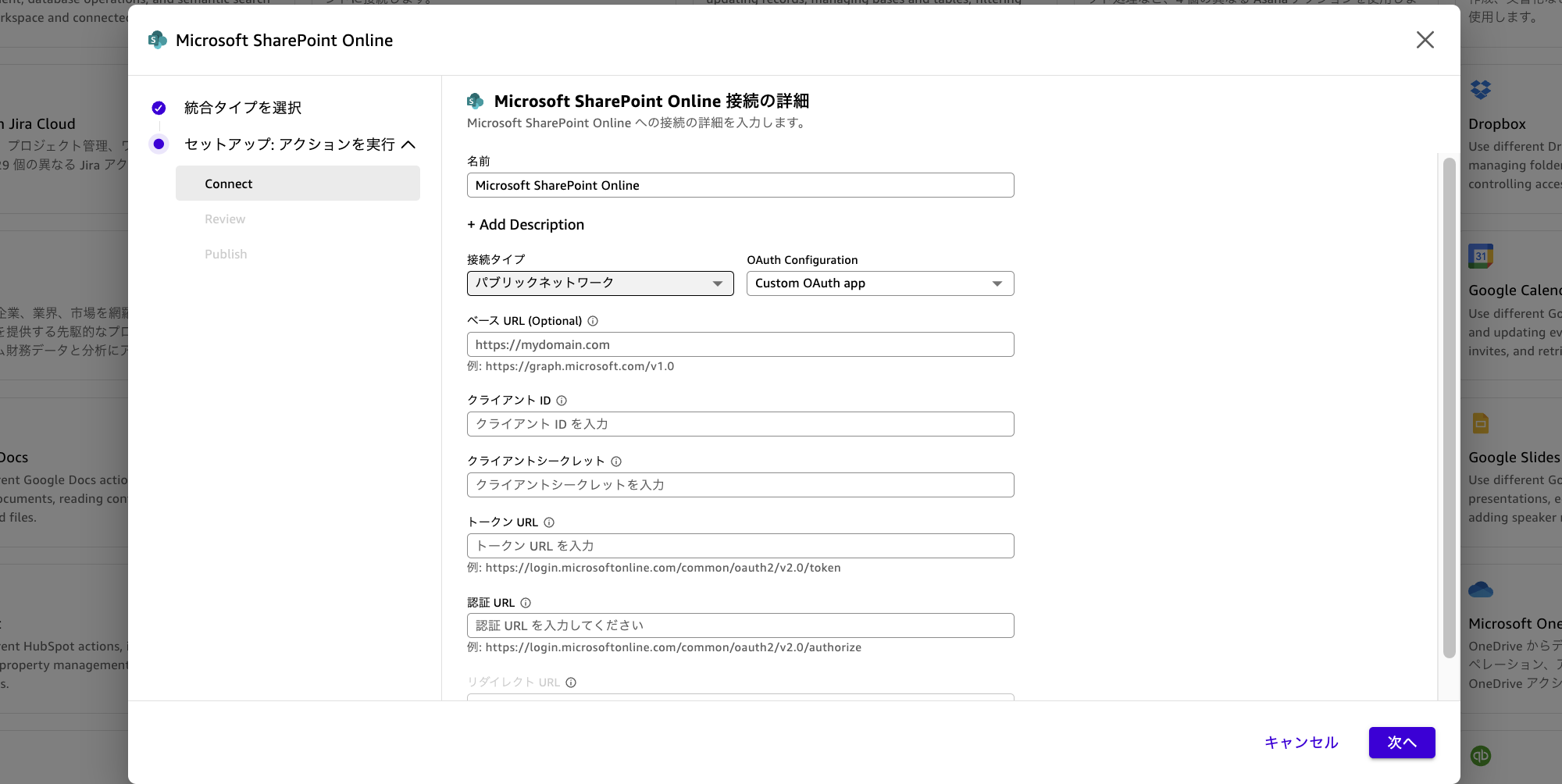Click Google Slides title in background page

point(1514,458)
